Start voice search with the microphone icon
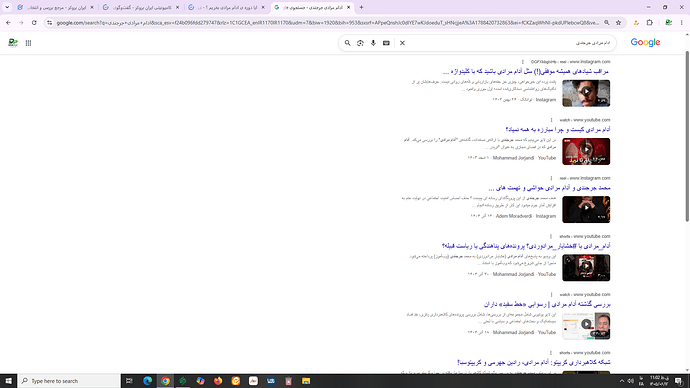 (373, 43)
